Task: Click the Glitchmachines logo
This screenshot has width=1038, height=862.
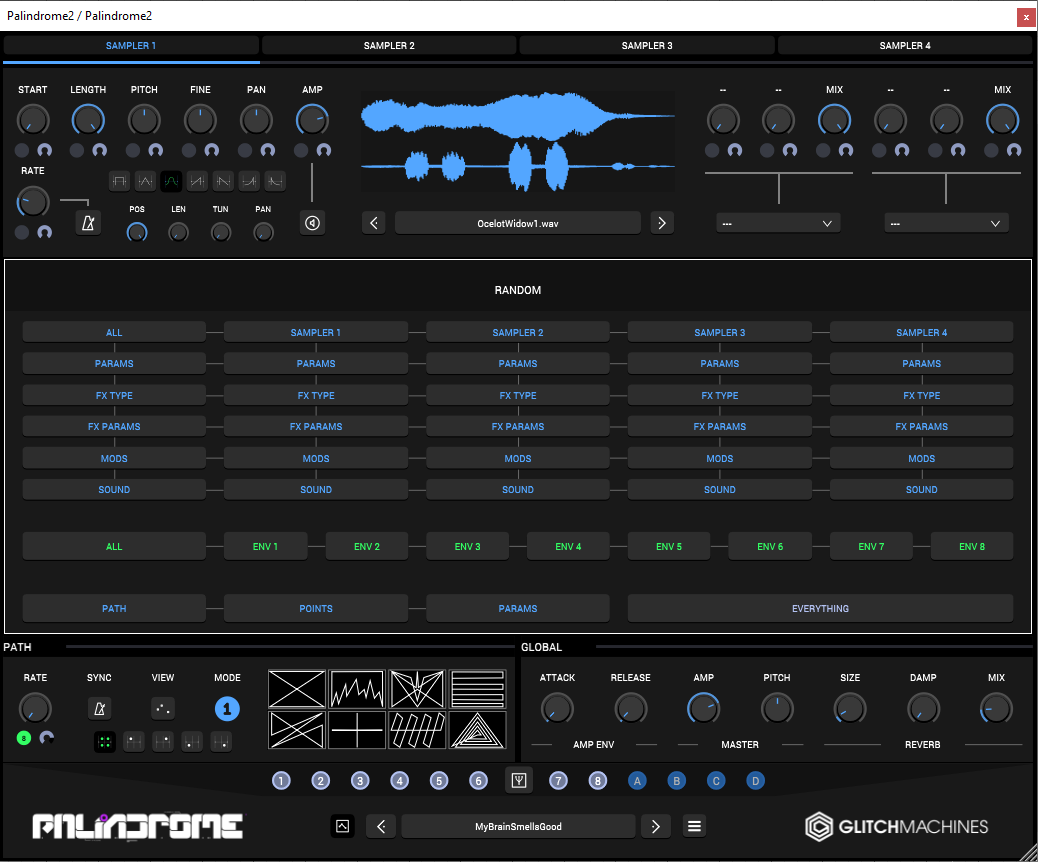Action: (x=897, y=826)
